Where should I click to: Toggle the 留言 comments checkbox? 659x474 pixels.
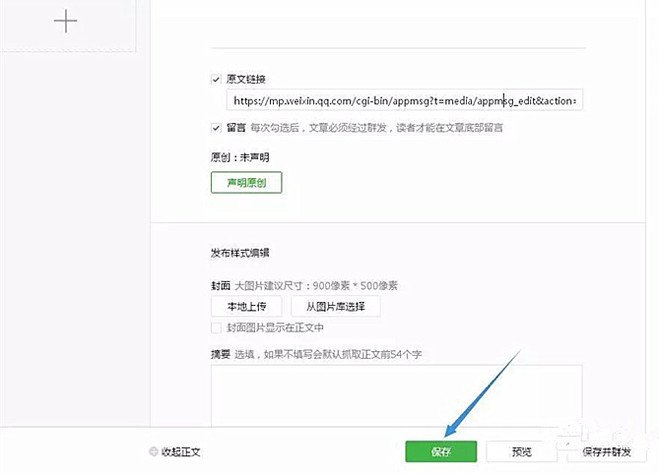(216, 128)
